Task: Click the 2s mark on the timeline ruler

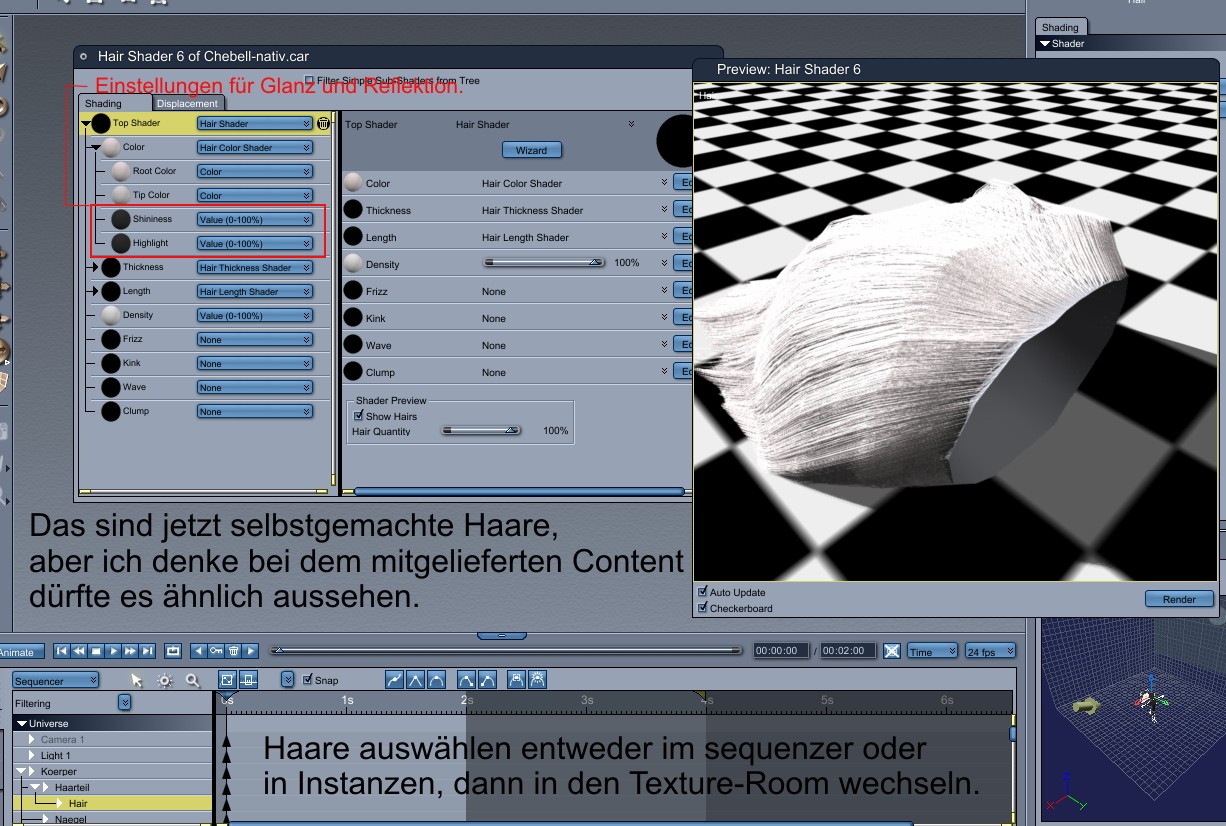Action: [467, 700]
